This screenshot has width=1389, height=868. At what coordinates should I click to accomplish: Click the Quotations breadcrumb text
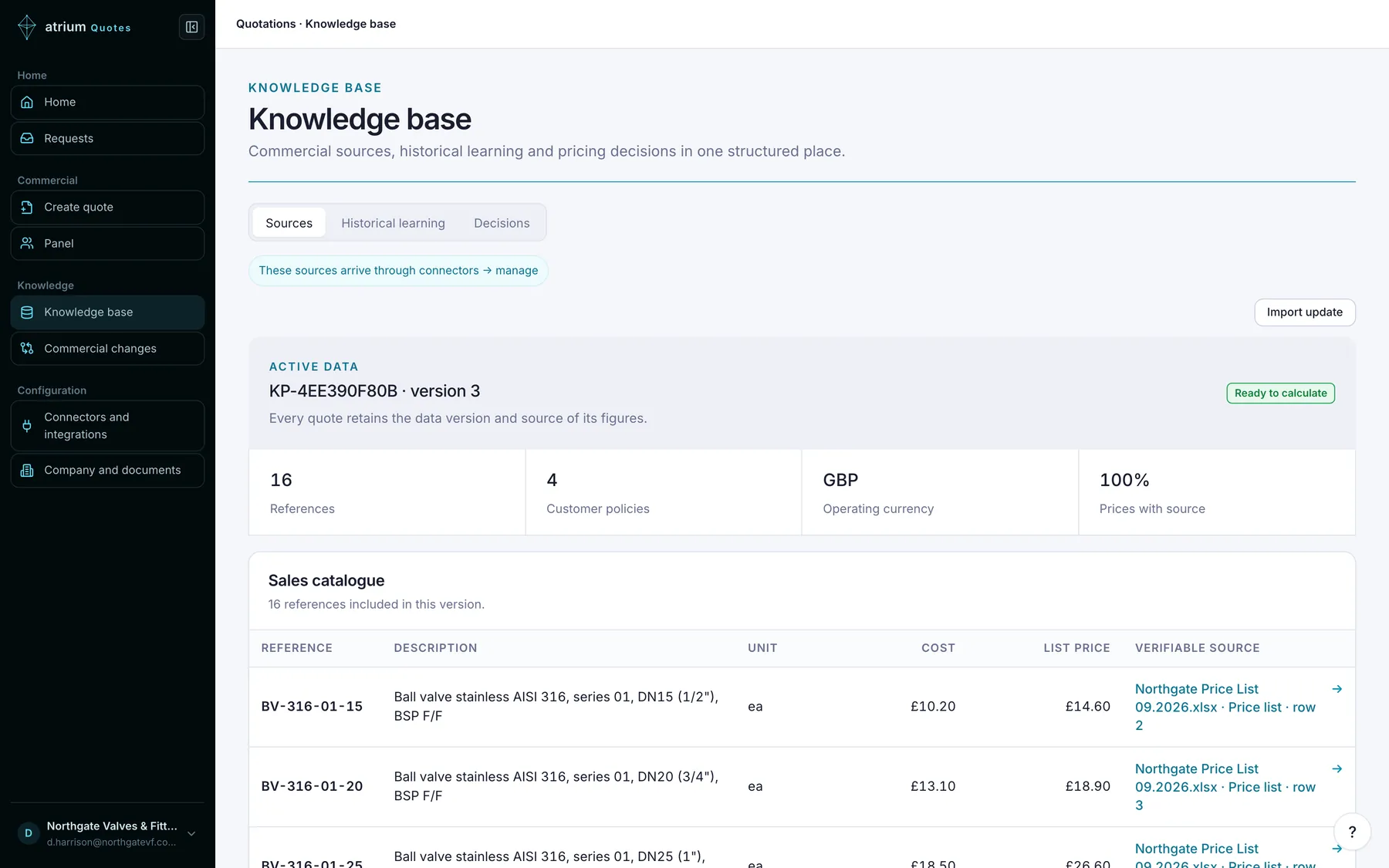[x=265, y=24]
